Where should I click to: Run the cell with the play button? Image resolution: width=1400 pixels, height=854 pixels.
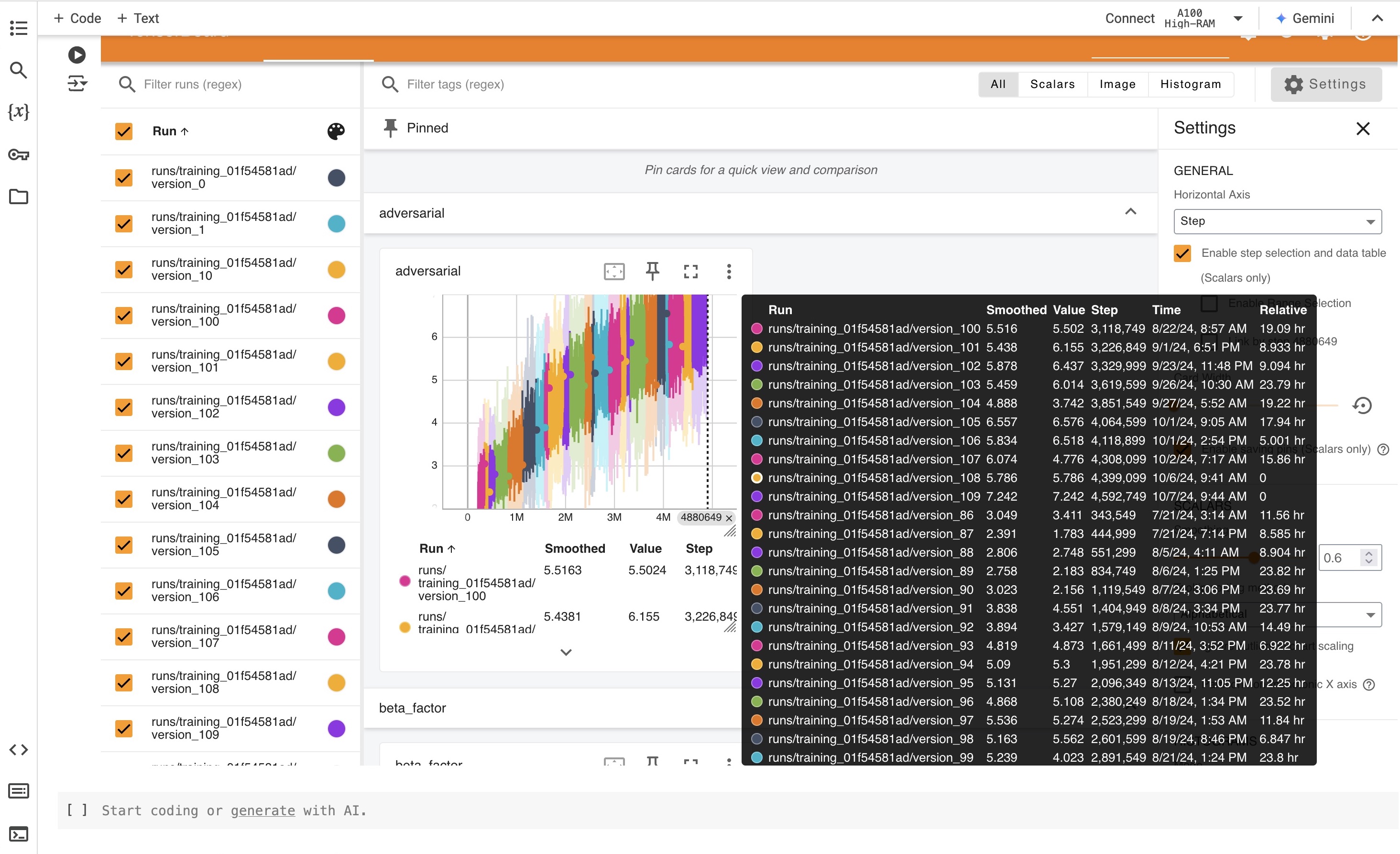coord(77,55)
